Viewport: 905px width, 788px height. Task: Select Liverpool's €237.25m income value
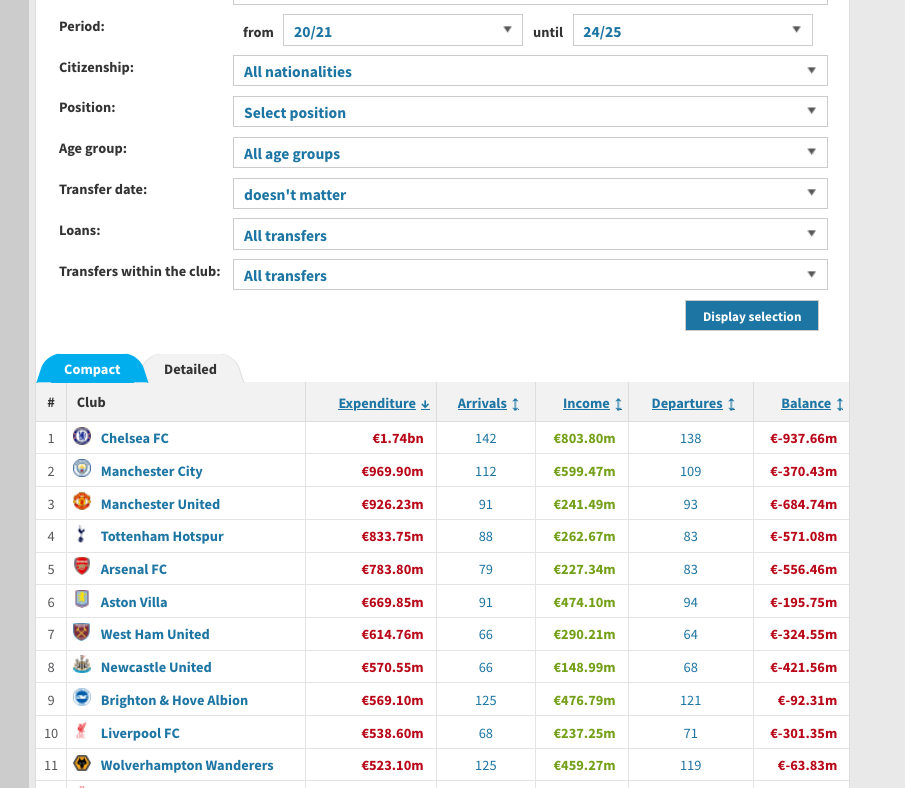[x=584, y=733]
